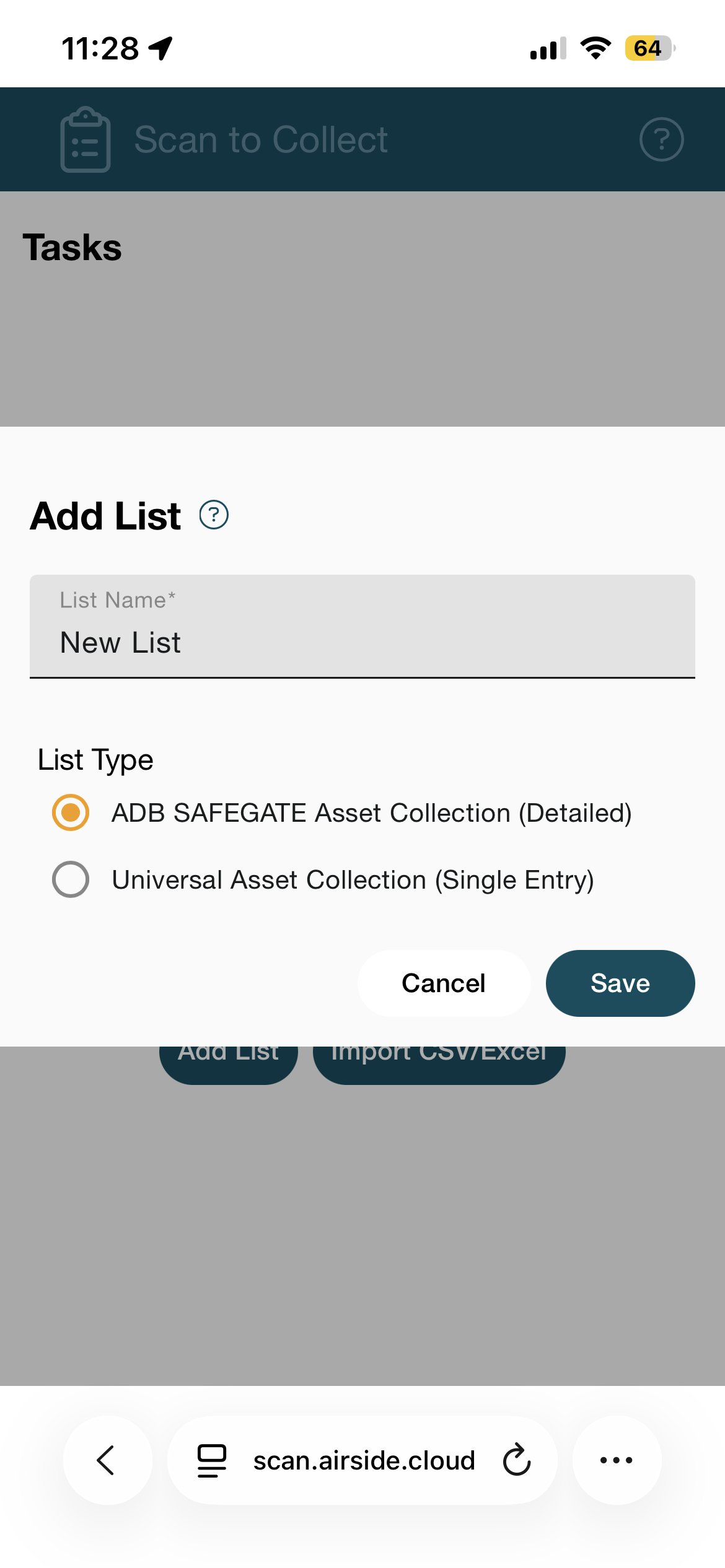
Task: Tap the scan.airside.cloud address text
Action: [x=364, y=1460]
